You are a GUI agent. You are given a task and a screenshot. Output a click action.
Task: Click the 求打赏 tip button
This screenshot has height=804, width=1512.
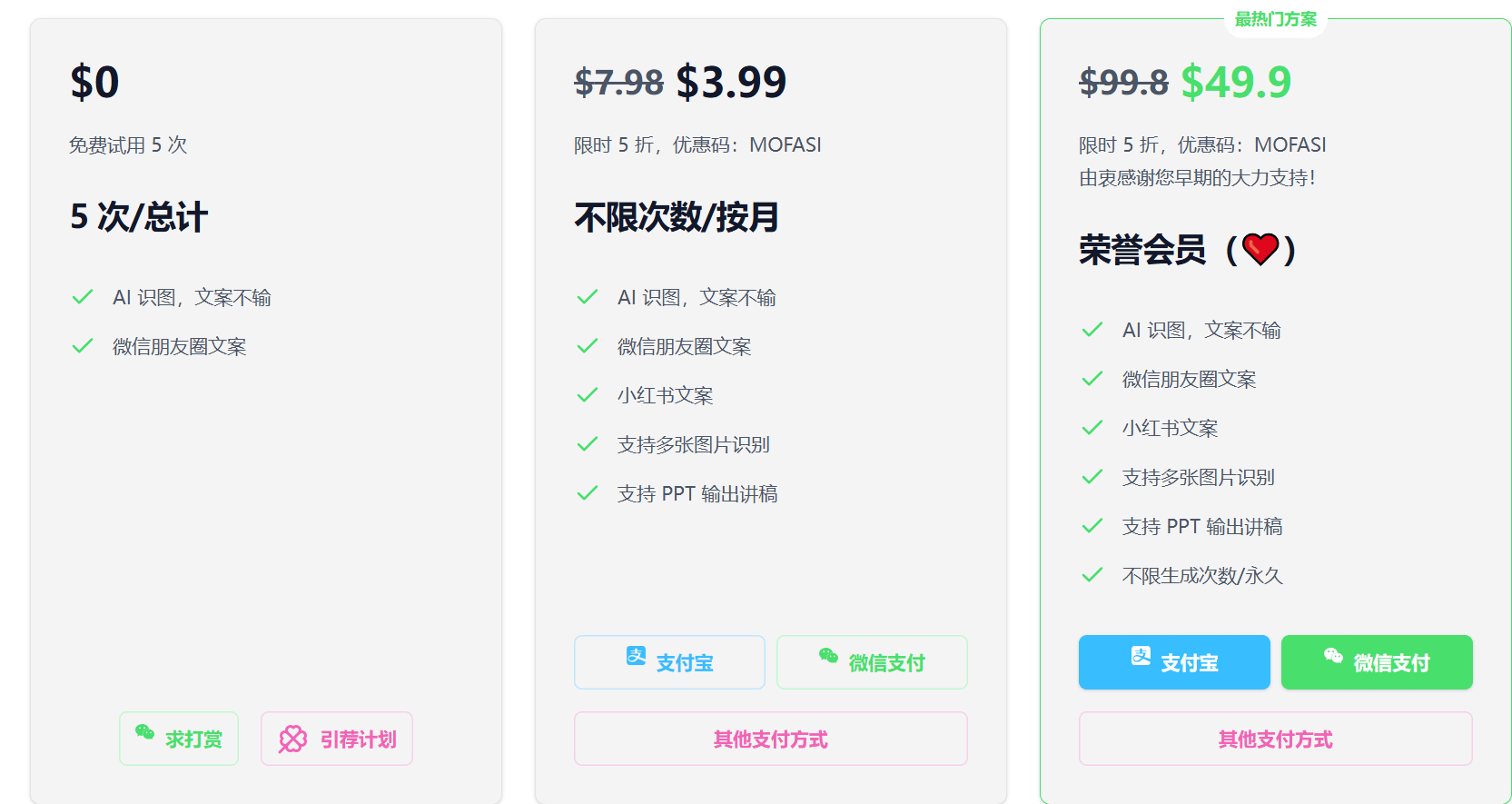(179, 739)
